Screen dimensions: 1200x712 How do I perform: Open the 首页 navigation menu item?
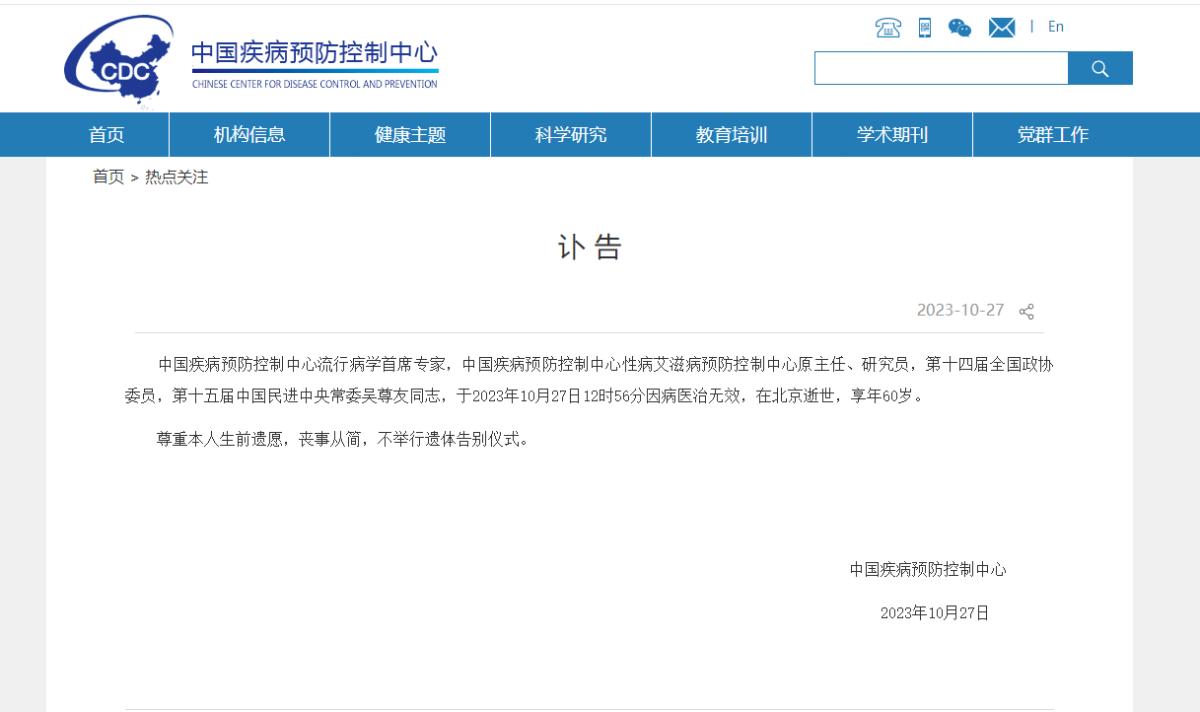(x=107, y=135)
